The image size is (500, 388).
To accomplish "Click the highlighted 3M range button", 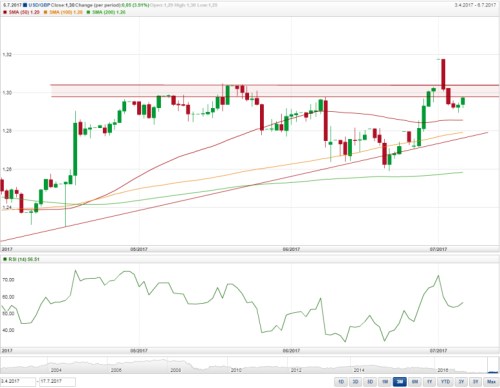I will pyautogui.click(x=399, y=382).
